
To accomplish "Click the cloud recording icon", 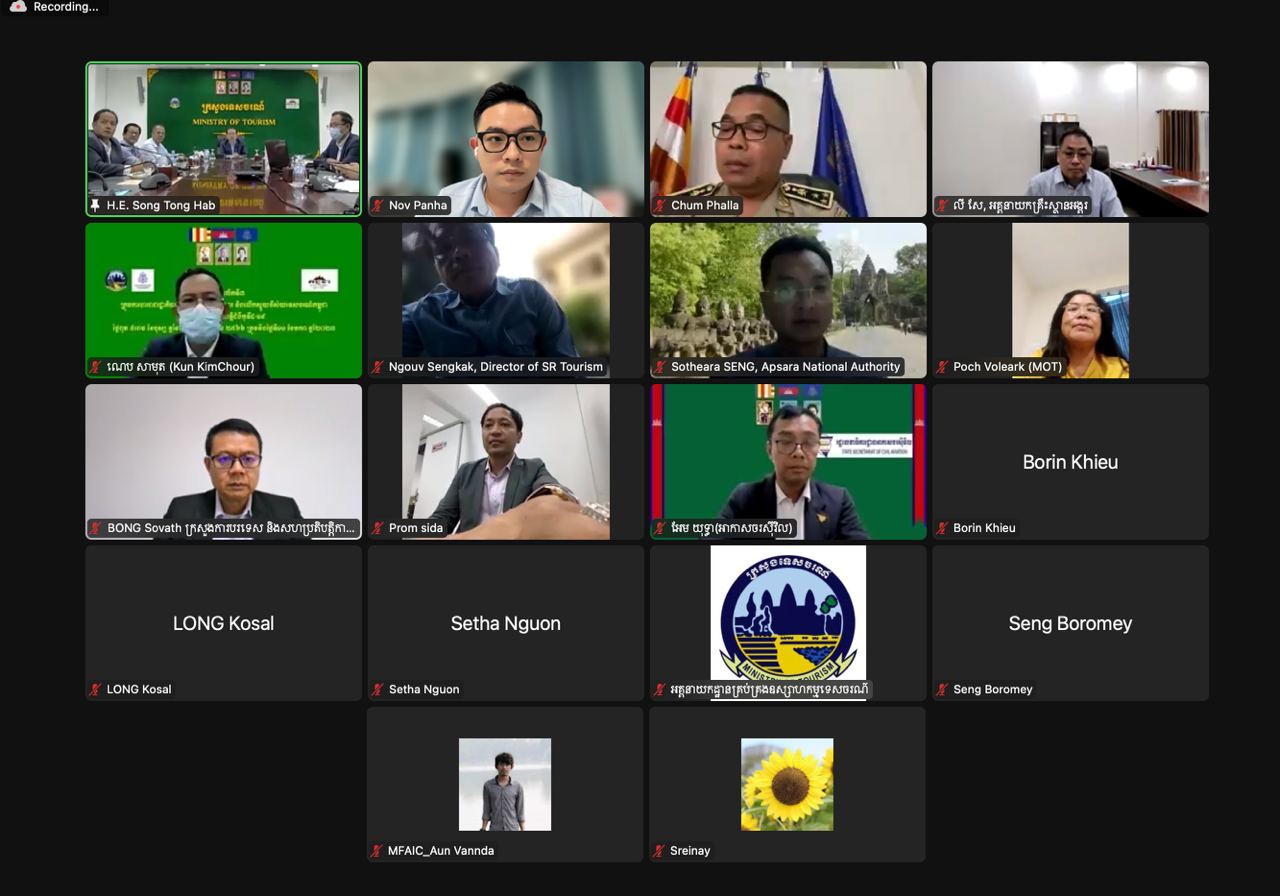I will [x=18, y=7].
